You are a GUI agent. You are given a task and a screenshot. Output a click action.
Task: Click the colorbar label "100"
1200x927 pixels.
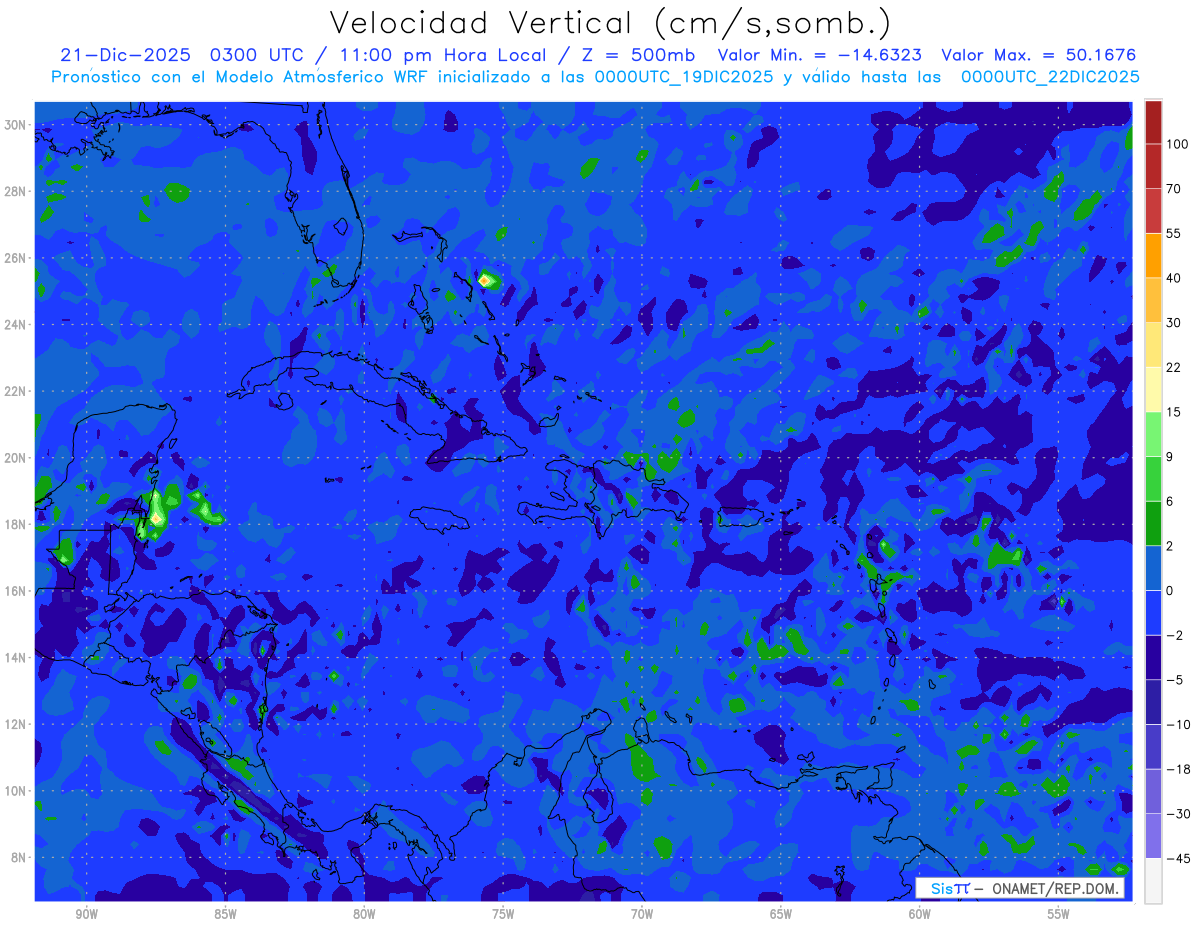pos(1177,144)
